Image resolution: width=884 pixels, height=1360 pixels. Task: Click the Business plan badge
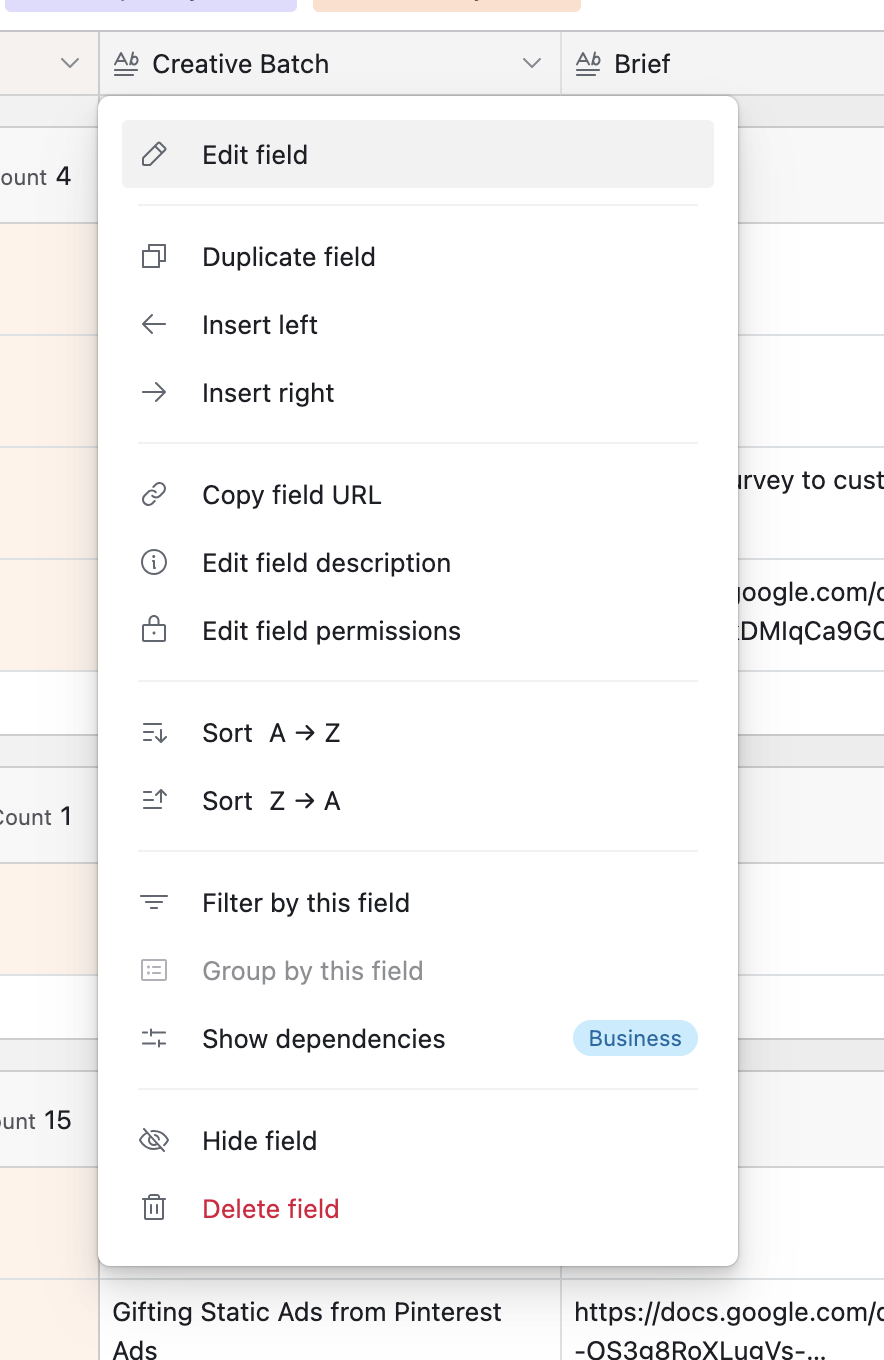[635, 1039]
